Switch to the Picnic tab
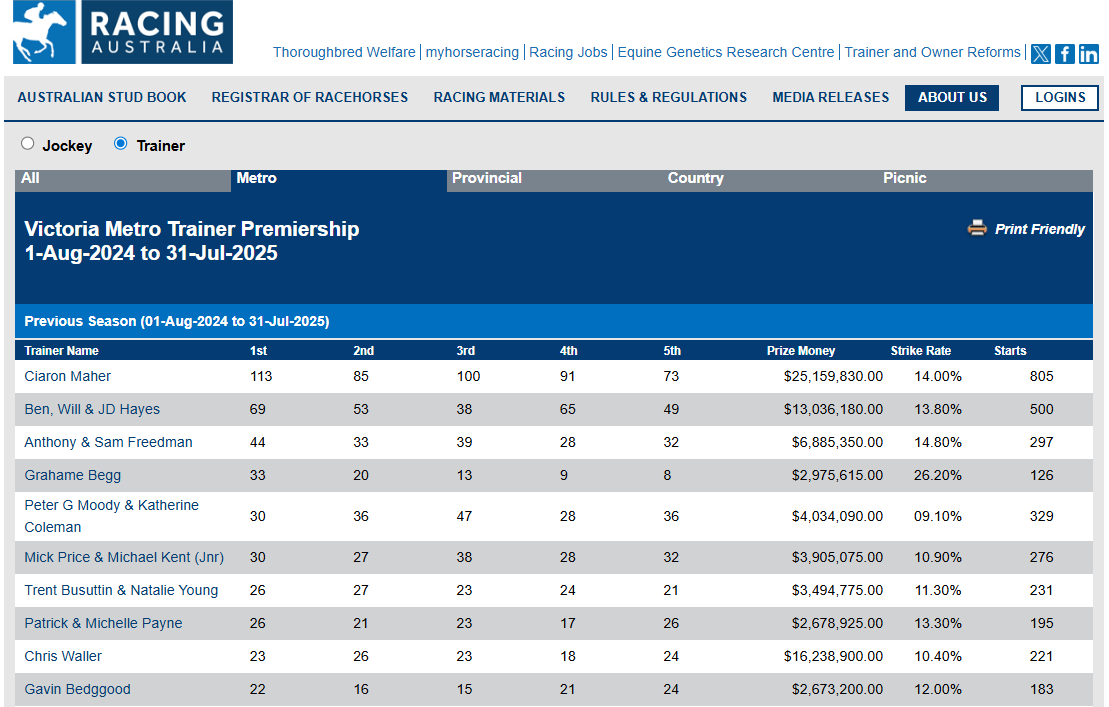Screen dimensions: 1109x707 (905, 178)
